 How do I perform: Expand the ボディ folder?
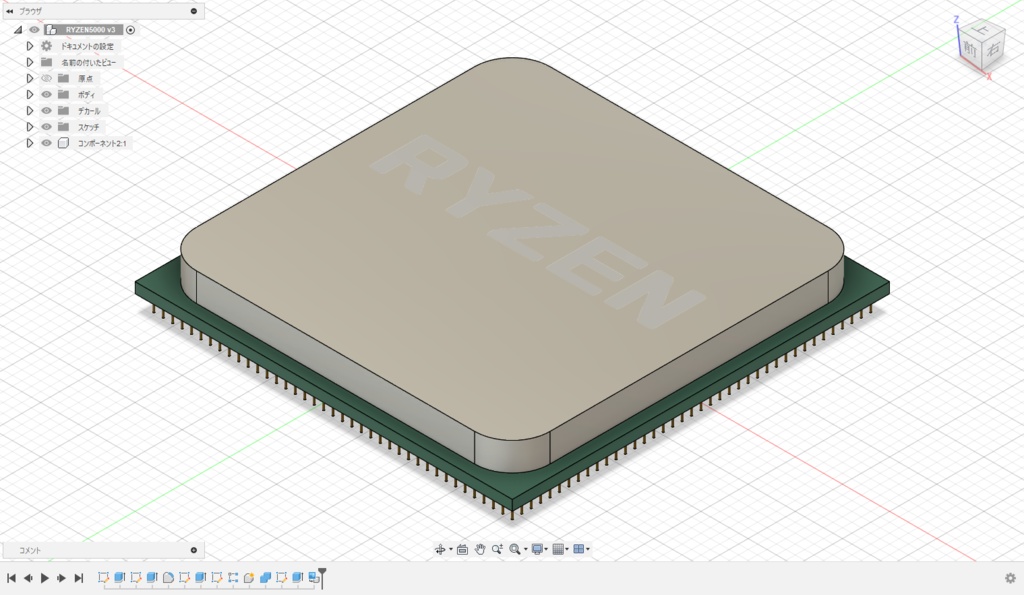[x=29, y=95]
